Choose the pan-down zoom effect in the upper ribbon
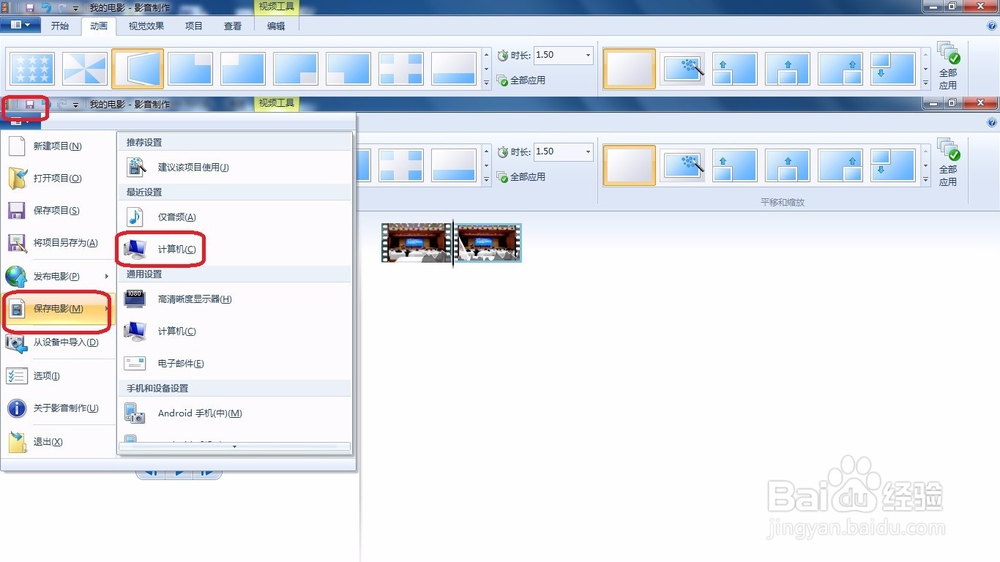This screenshot has width=1000, height=562. (893, 68)
